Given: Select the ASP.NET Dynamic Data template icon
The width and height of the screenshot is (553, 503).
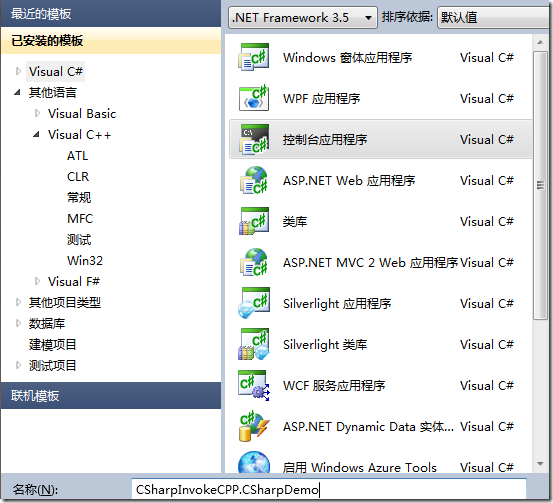Looking at the screenshot, I should point(254,426).
